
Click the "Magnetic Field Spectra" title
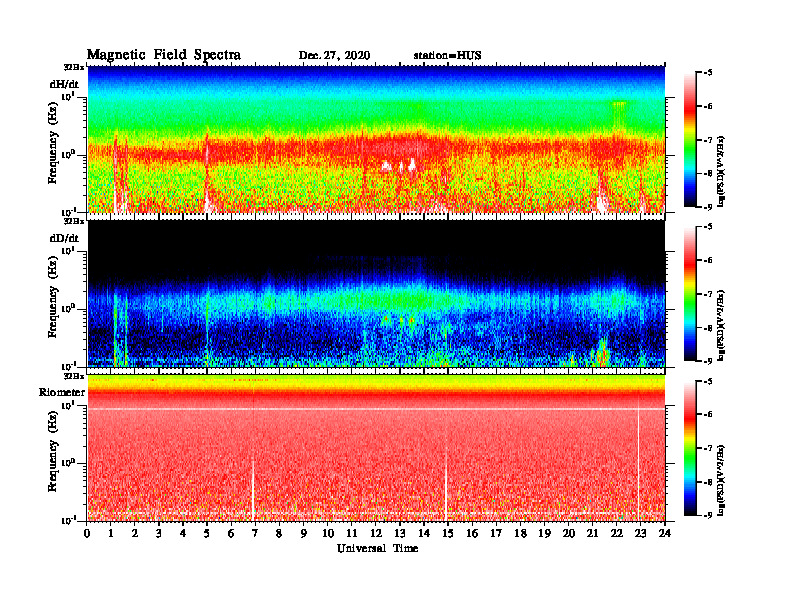coord(164,55)
